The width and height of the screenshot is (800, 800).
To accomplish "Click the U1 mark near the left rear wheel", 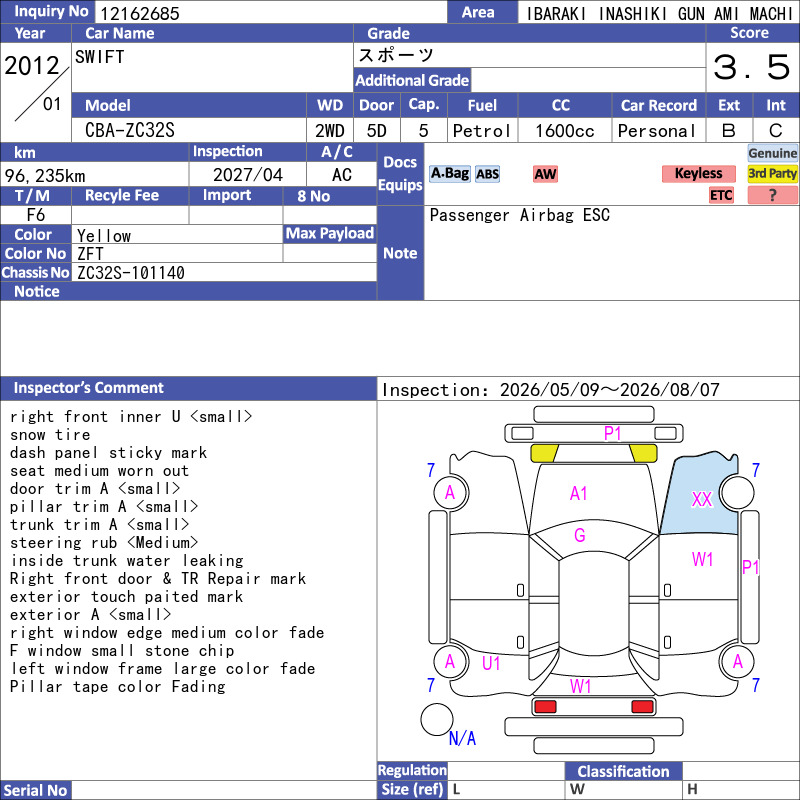I will pos(491,663).
